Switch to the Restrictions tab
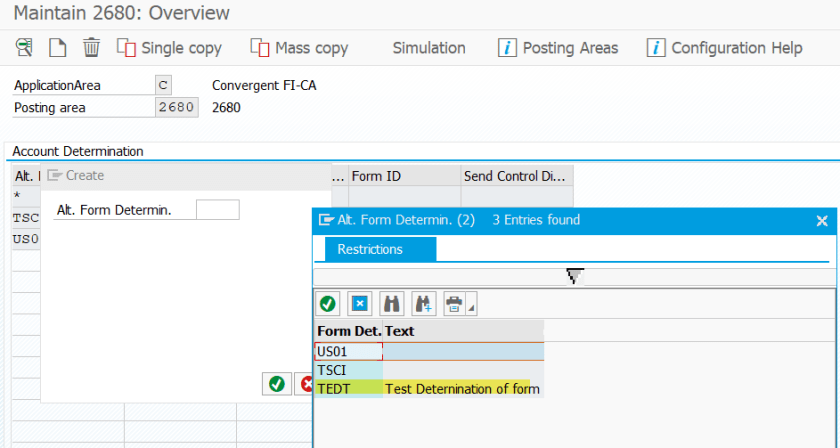 click(x=370, y=249)
